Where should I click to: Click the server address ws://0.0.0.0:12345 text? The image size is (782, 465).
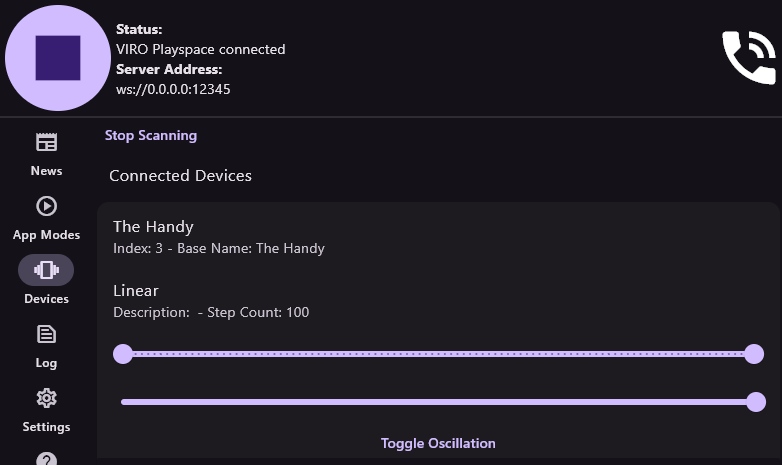coord(174,89)
